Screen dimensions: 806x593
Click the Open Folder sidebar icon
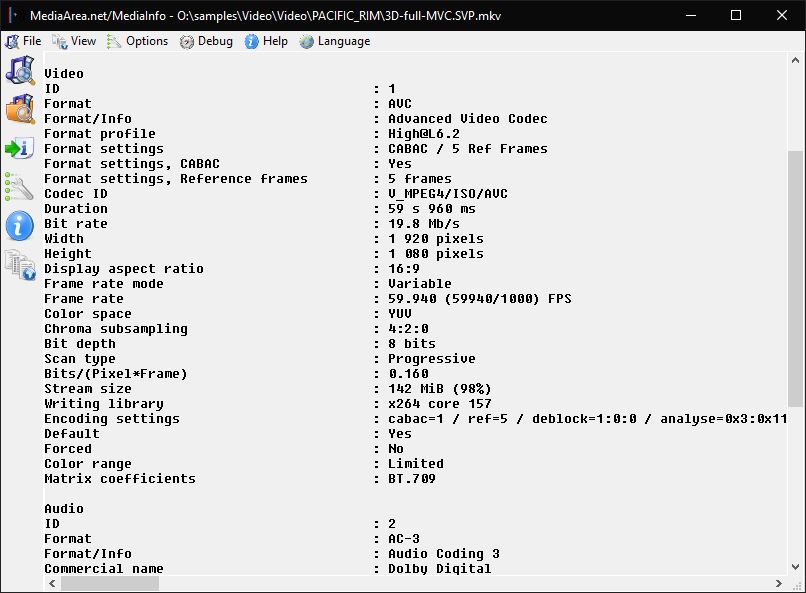(20, 109)
